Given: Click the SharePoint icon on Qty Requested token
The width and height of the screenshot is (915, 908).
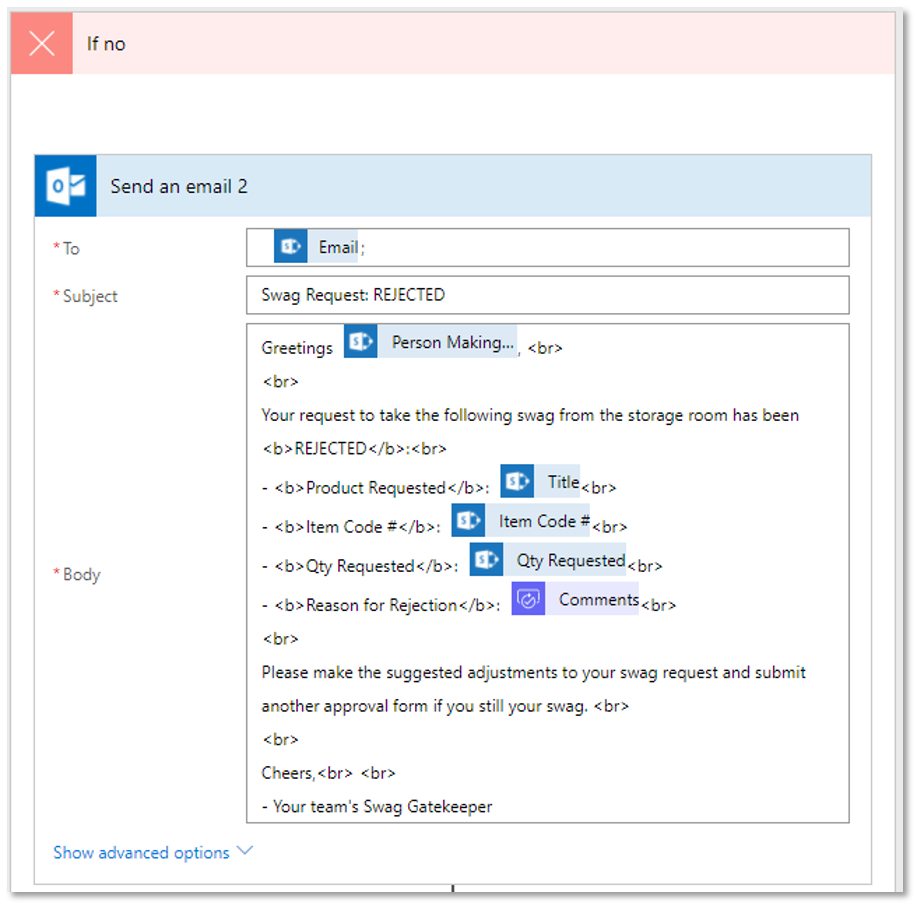Looking at the screenshot, I should click(486, 561).
